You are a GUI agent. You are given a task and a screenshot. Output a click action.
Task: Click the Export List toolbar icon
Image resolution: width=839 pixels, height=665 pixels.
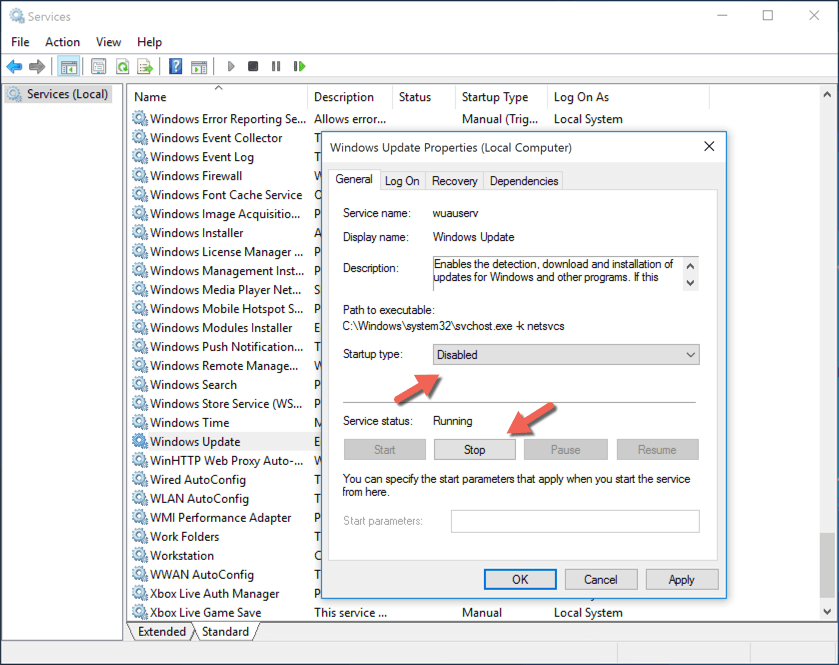point(145,66)
